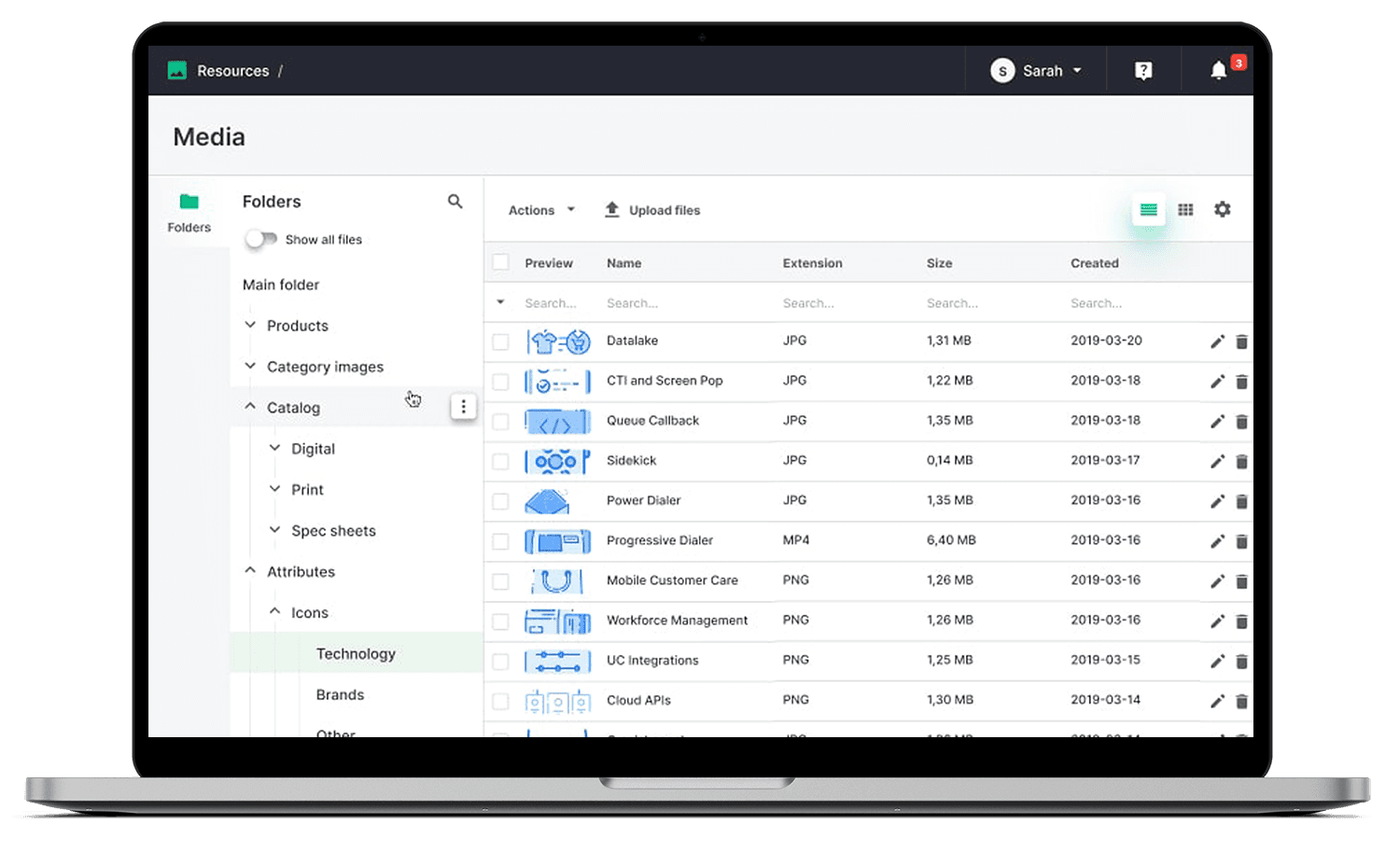Open the Actions dropdown

pyautogui.click(x=541, y=211)
